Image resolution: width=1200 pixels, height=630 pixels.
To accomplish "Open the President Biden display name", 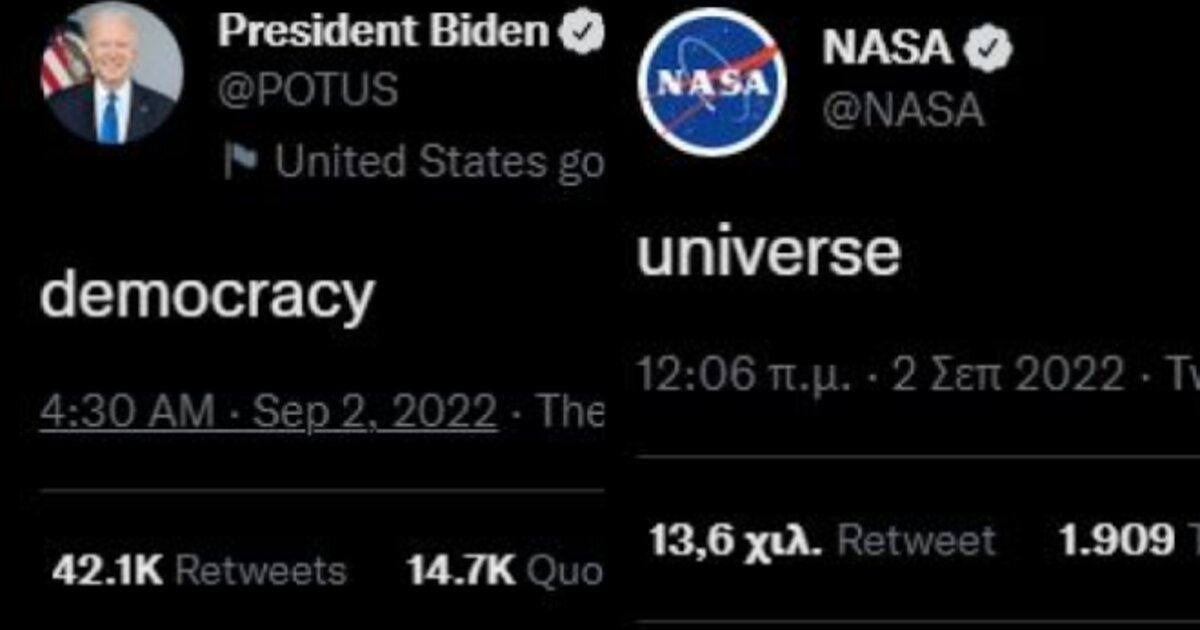I will pos(383,34).
